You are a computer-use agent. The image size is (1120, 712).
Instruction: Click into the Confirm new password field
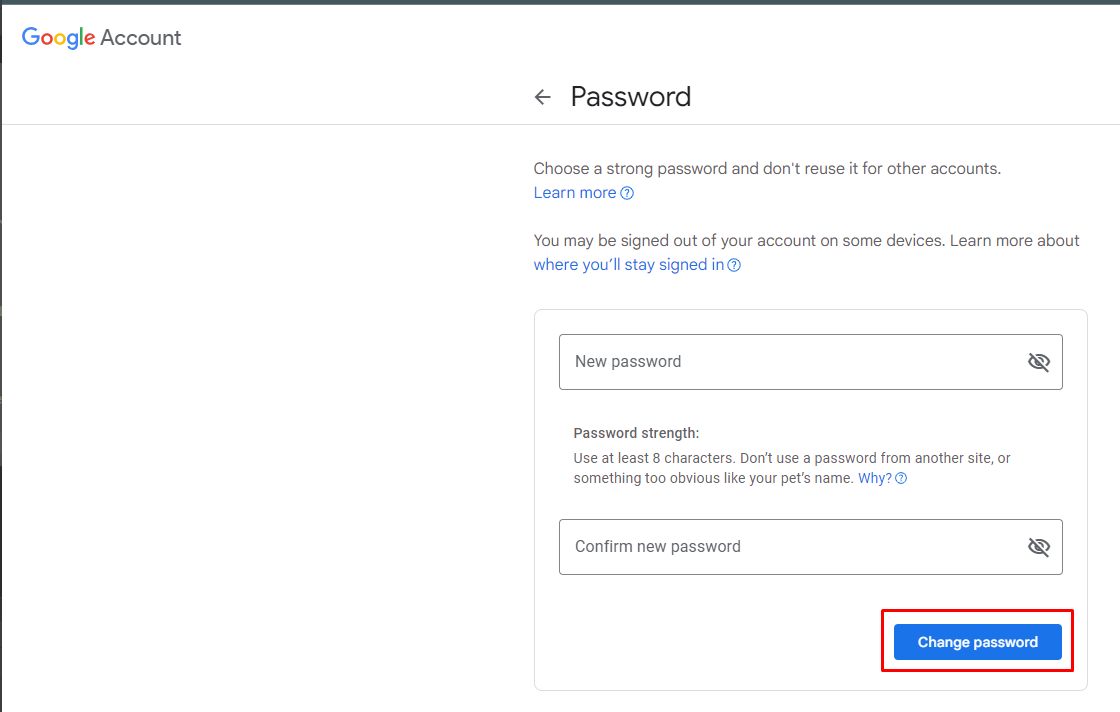tap(790, 547)
